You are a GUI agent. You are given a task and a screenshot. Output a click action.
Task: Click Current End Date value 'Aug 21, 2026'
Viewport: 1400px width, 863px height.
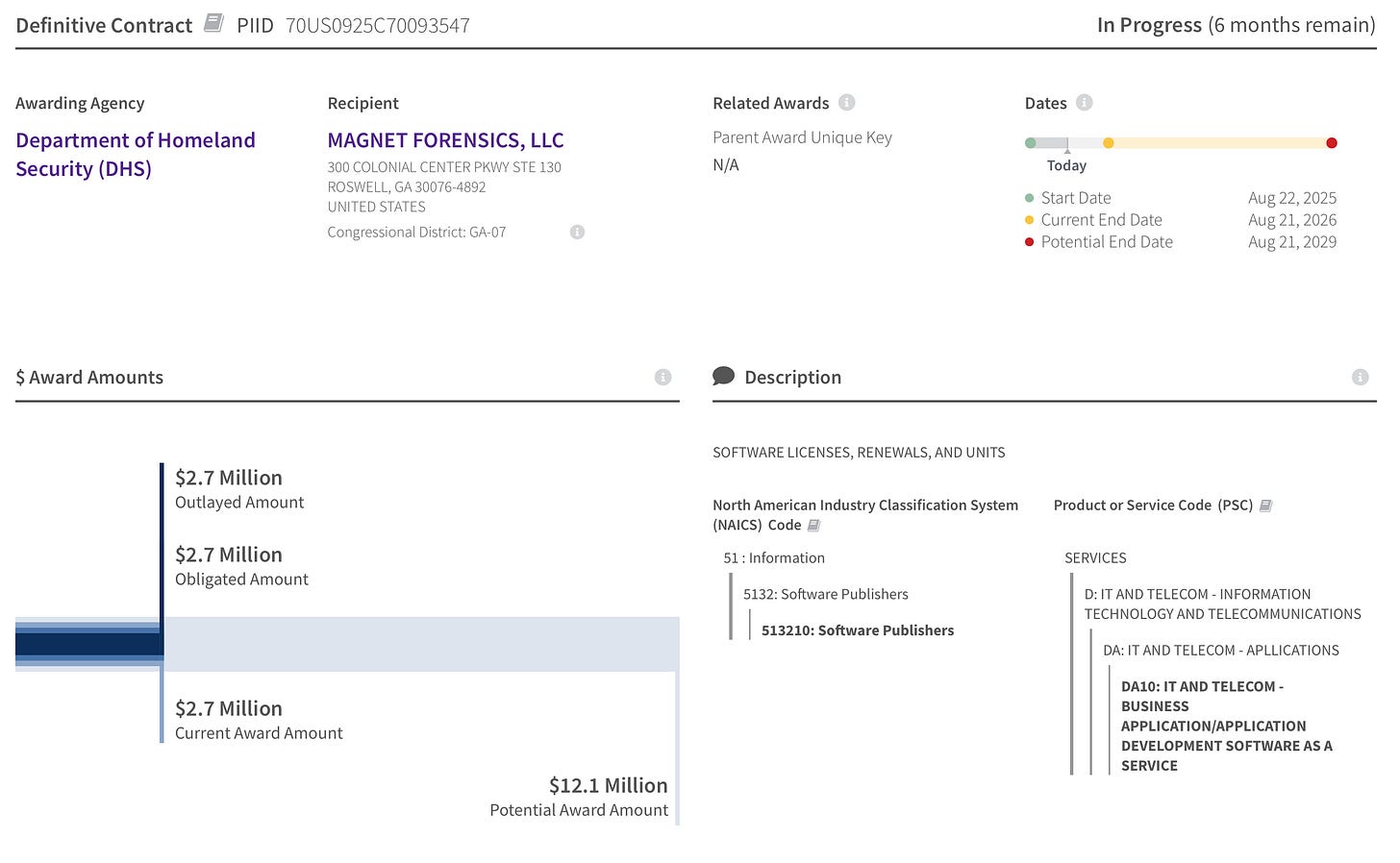click(x=1292, y=220)
